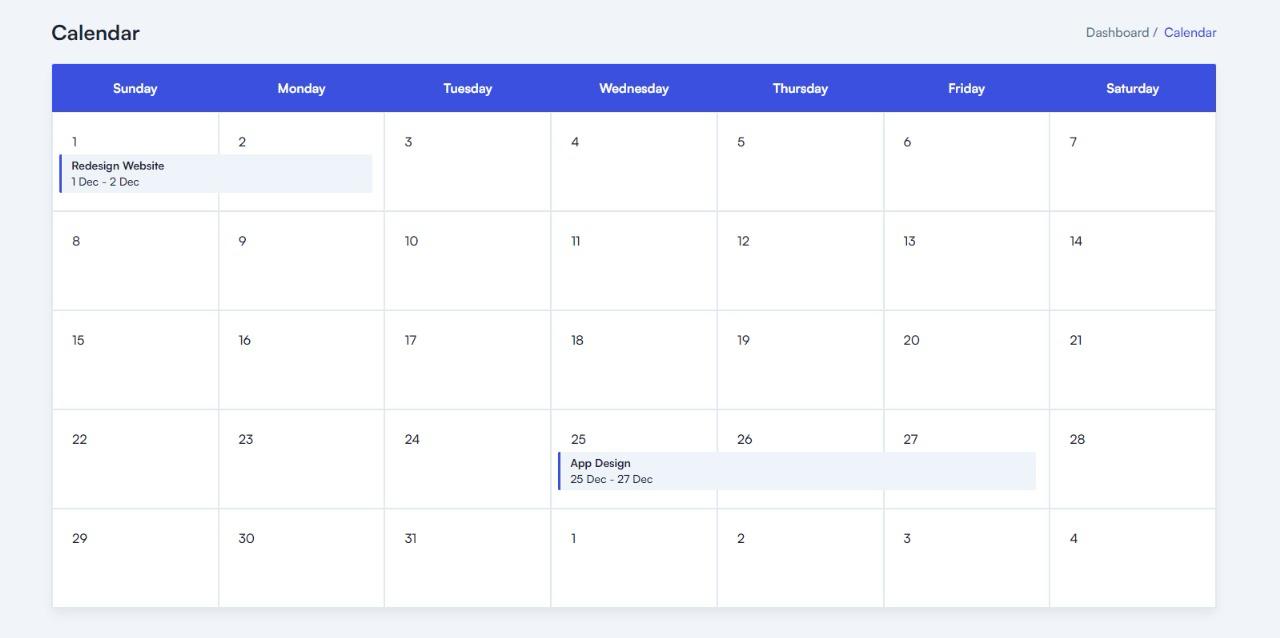Screen dimensions: 1280x638
Task: Select the Thursday column header
Action: click(x=800, y=89)
